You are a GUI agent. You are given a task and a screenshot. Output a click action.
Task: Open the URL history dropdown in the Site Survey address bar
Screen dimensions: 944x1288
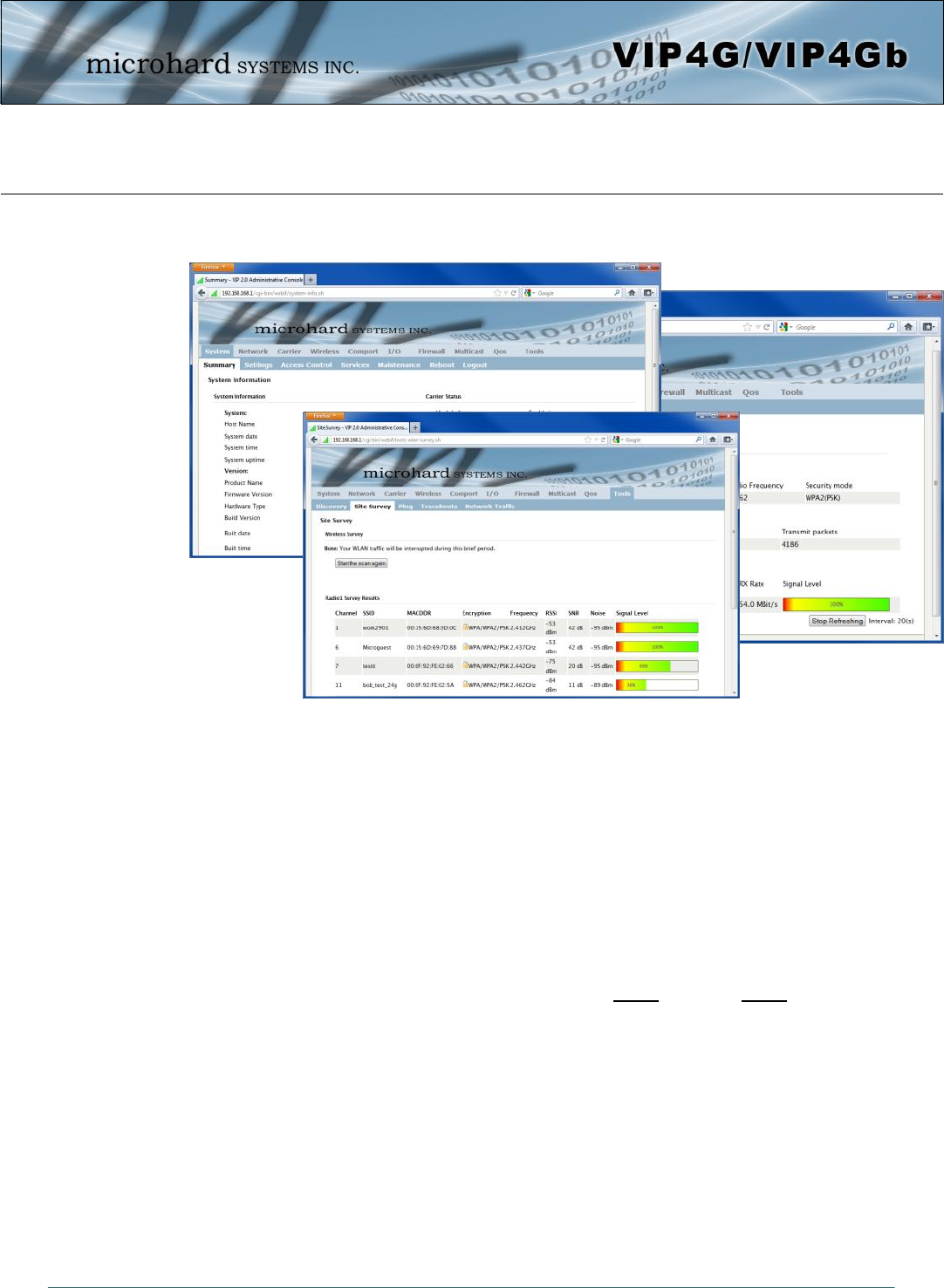coord(595,440)
